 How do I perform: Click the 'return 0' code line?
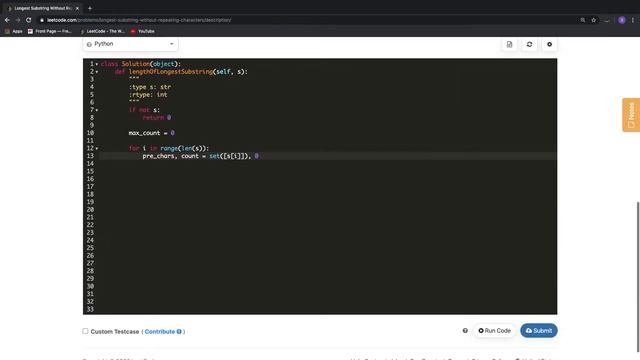[157, 118]
